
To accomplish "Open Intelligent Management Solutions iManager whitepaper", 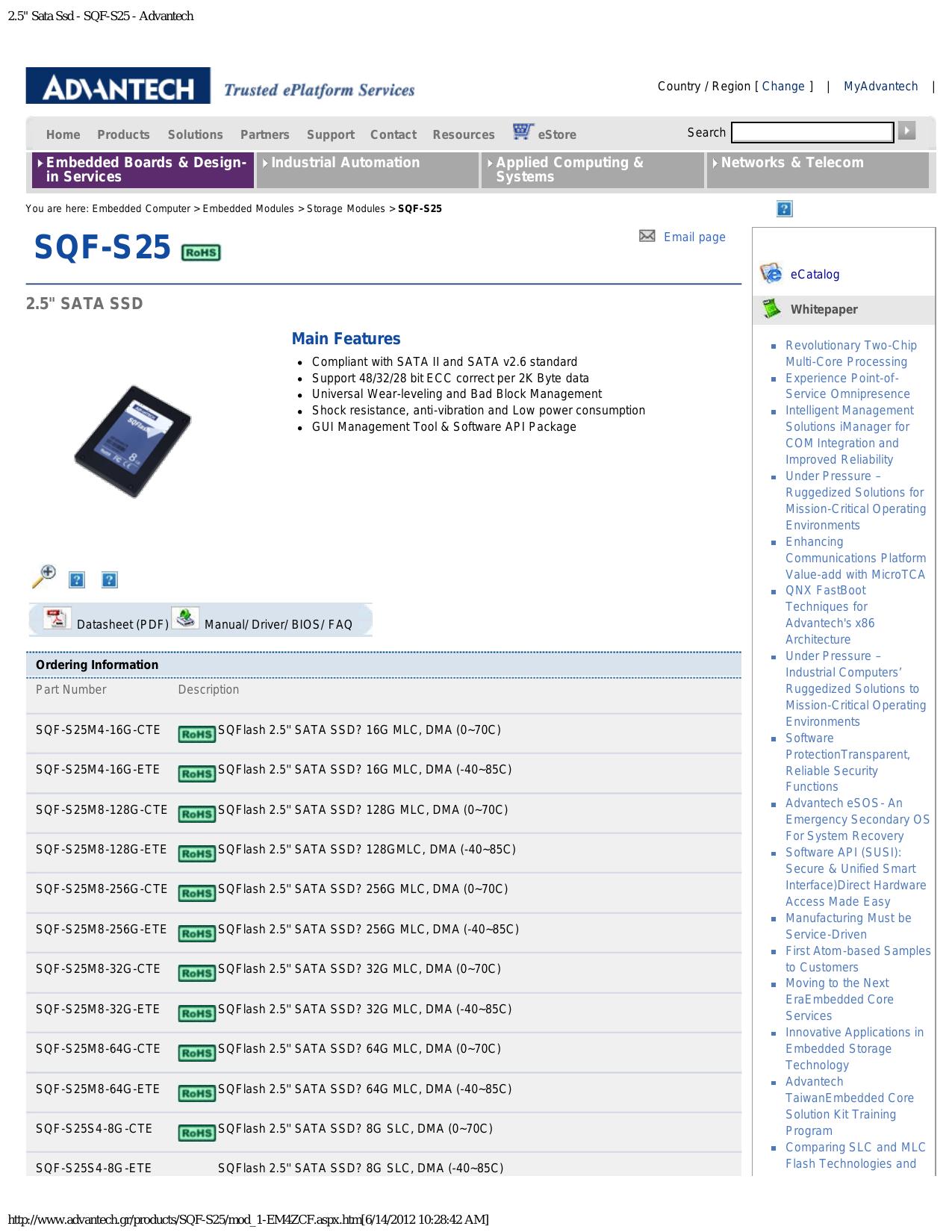I will pos(849,435).
